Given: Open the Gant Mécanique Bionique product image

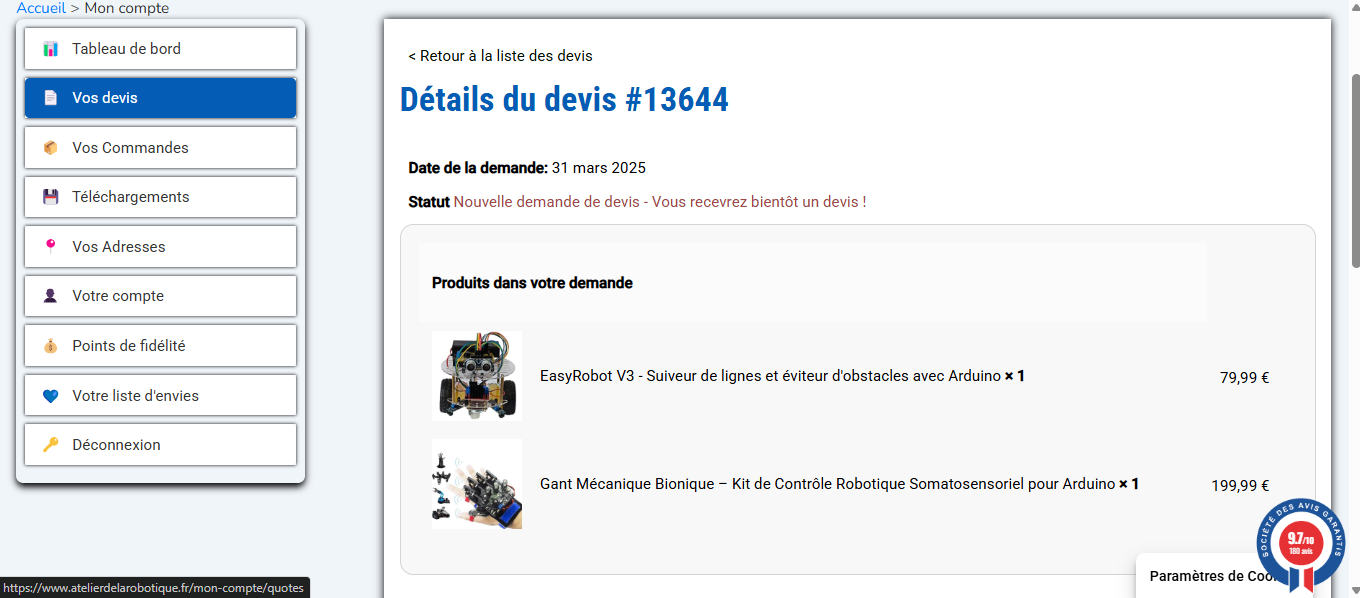Looking at the screenshot, I should (x=477, y=484).
